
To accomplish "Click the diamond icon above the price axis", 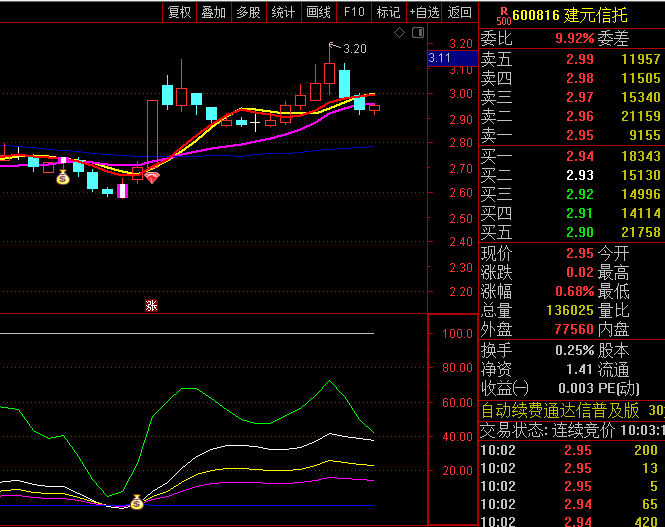I will [399, 33].
